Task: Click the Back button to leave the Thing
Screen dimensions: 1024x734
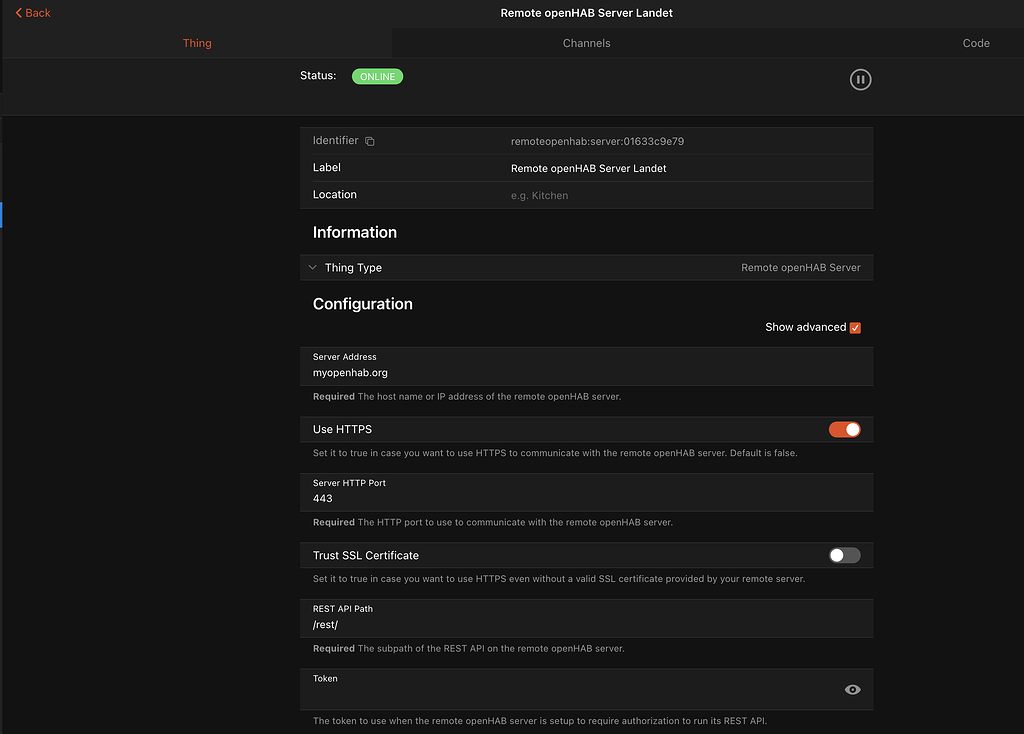Action: coord(32,13)
